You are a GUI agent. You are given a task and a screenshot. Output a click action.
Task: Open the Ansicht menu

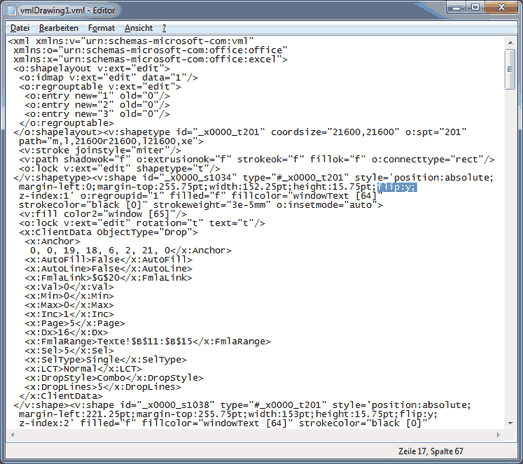pos(138,28)
